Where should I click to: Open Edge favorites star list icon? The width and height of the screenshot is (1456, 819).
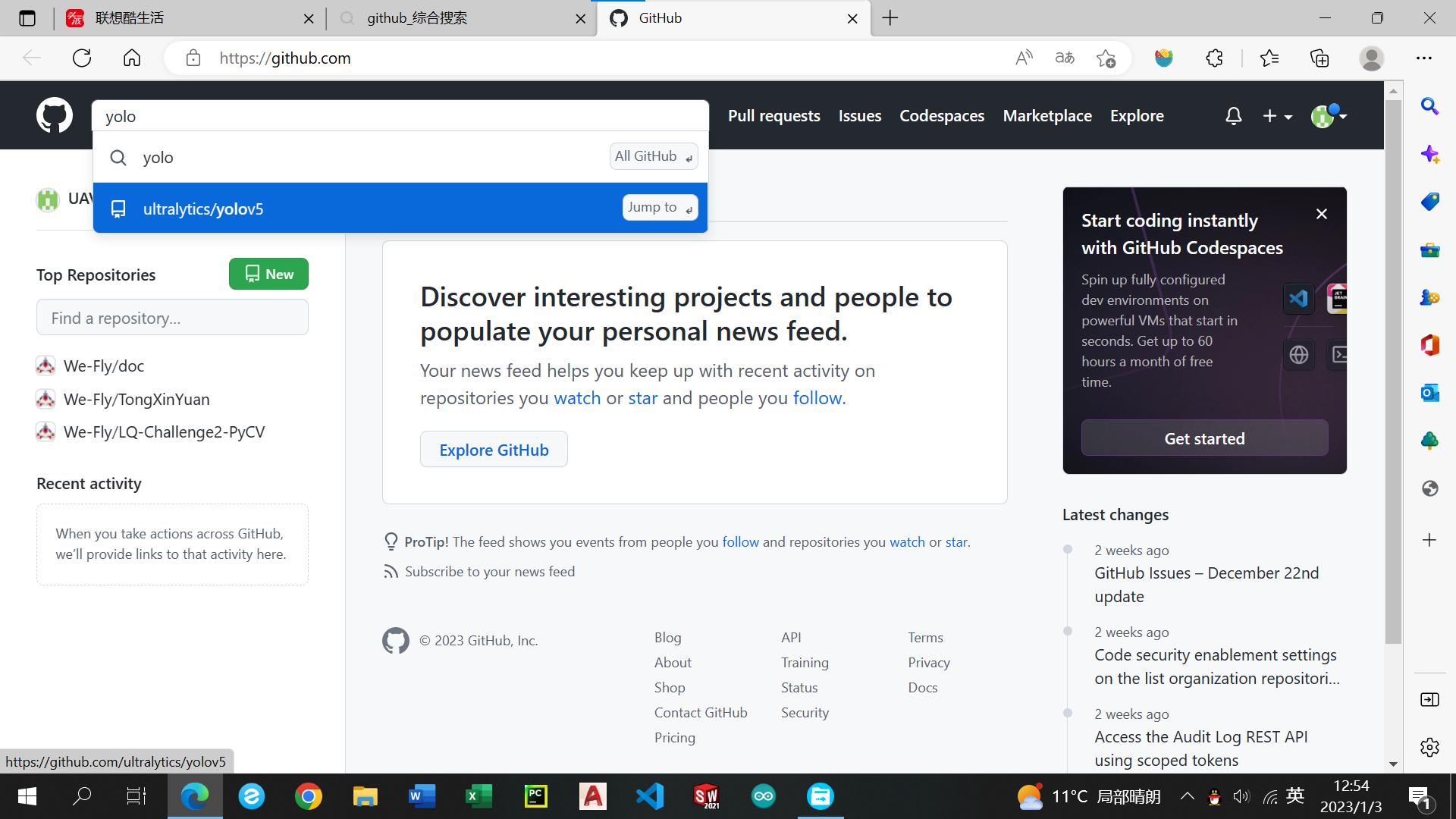[x=1269, y=58]
